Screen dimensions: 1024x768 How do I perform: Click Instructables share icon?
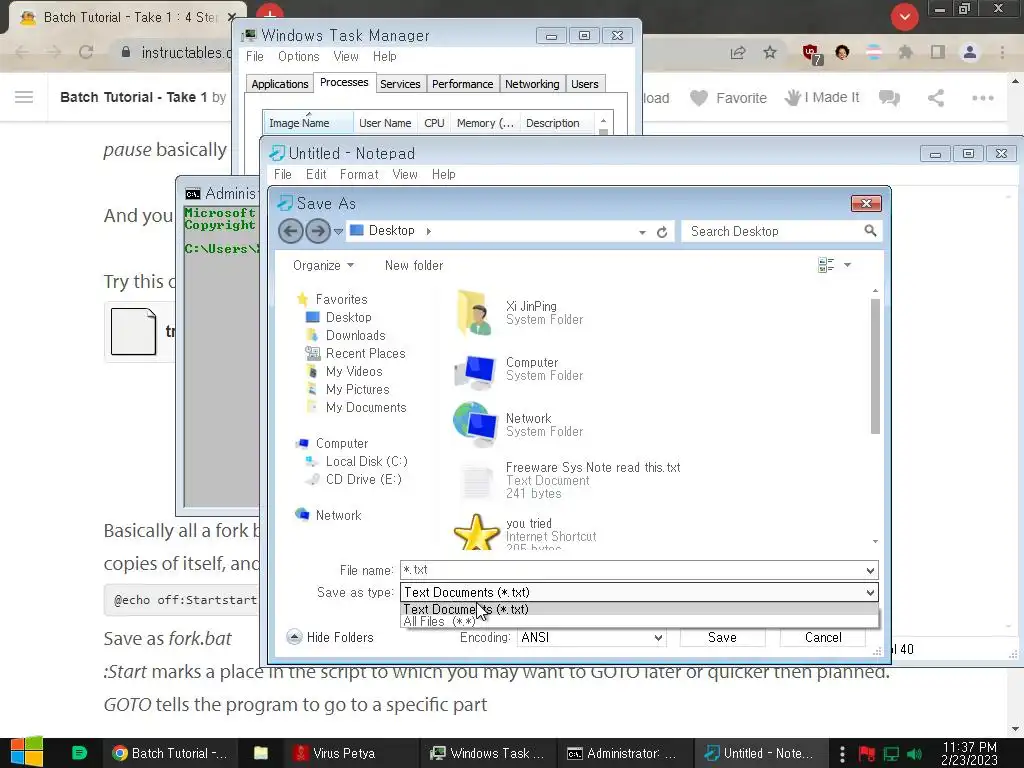pos(936,98)
